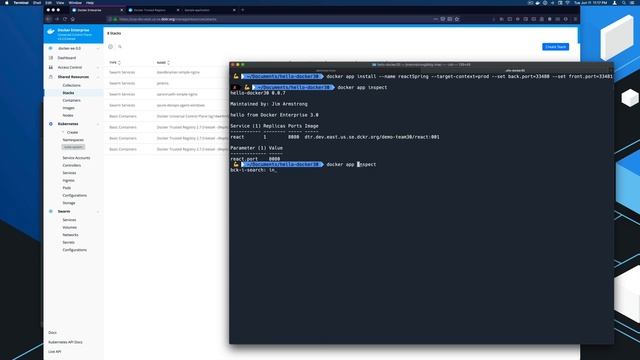
Task: Open a new browser tab with plus icon
Action: click(243, 10)
